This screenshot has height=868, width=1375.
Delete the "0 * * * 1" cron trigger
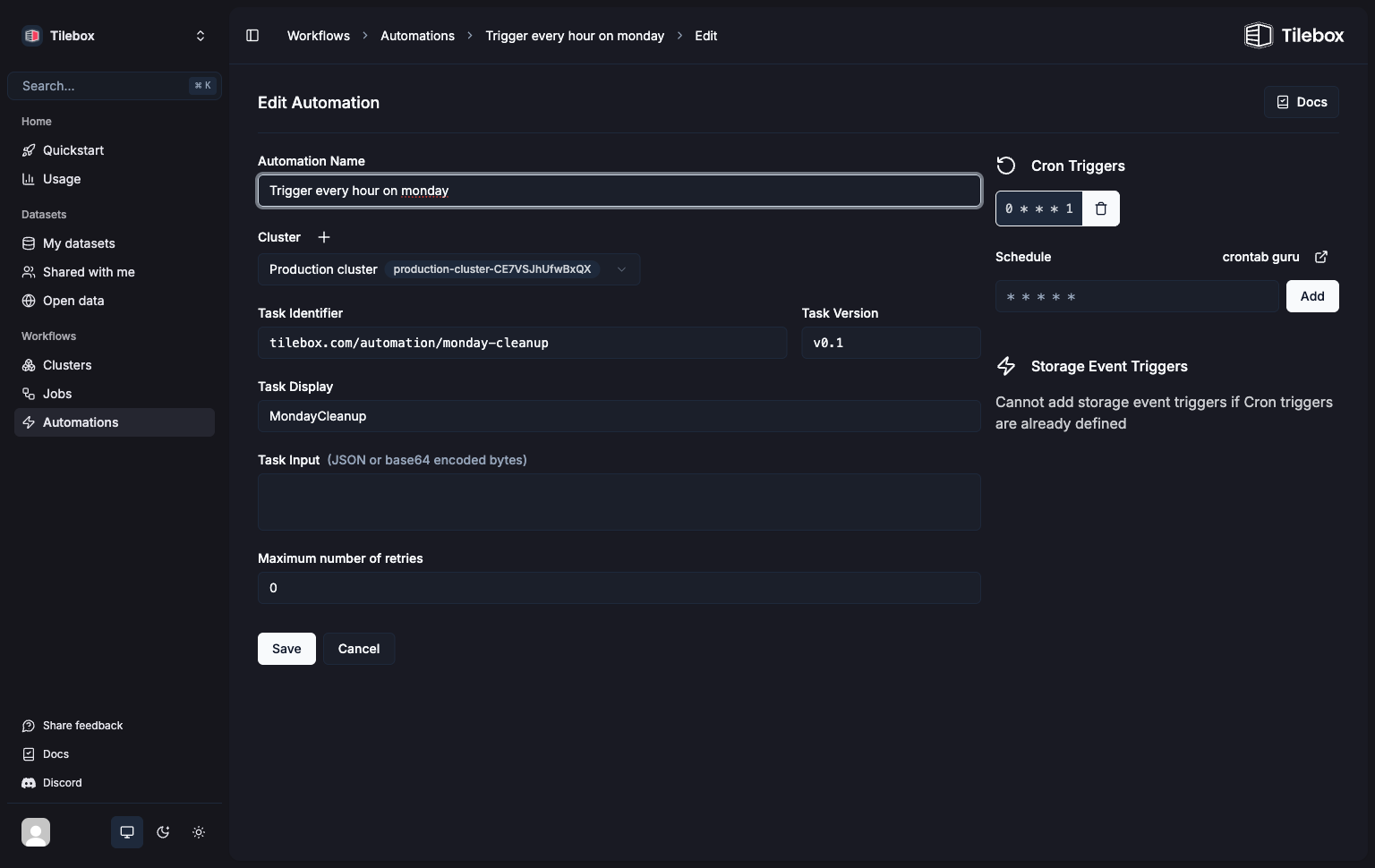(x=1100, y=208)
